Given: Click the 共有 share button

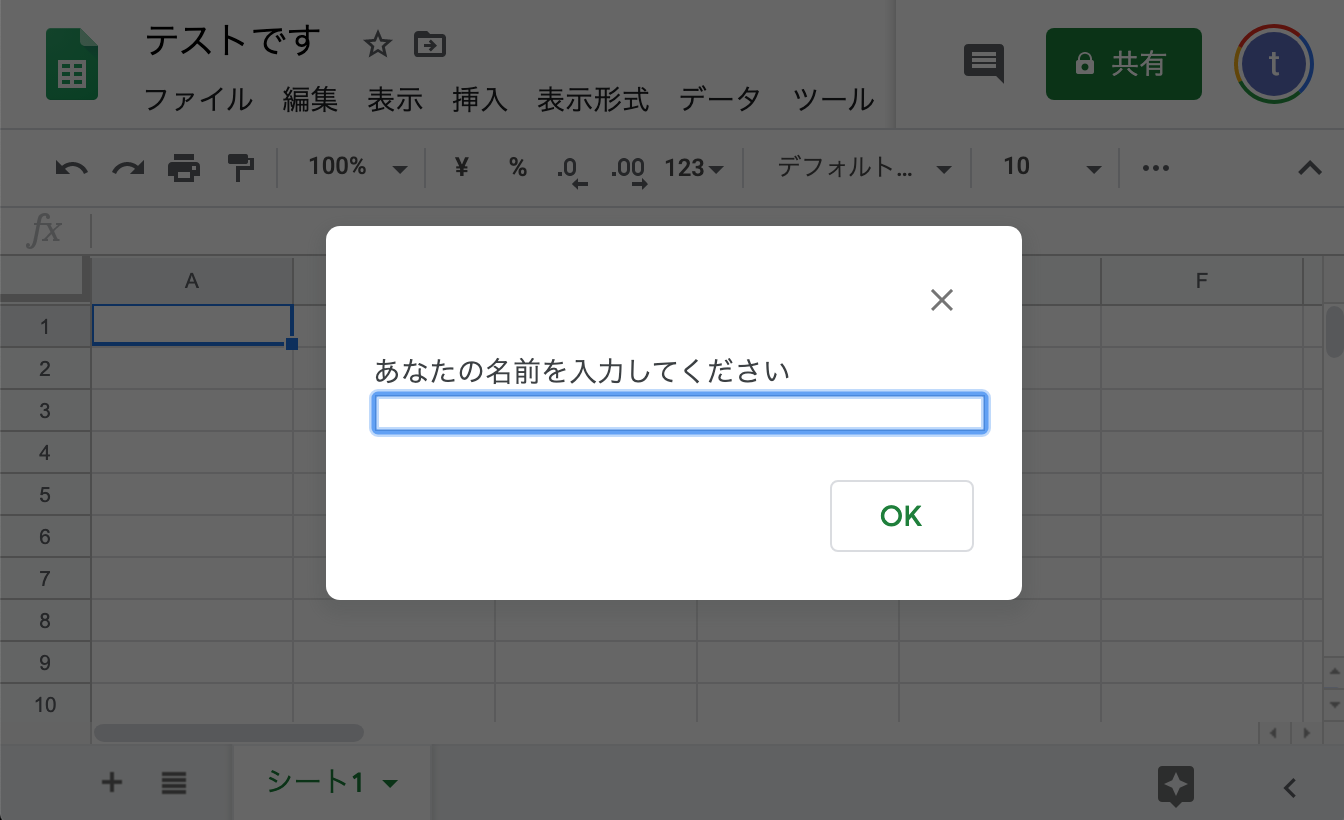Looking at the screenshot, I should 1124,63.
